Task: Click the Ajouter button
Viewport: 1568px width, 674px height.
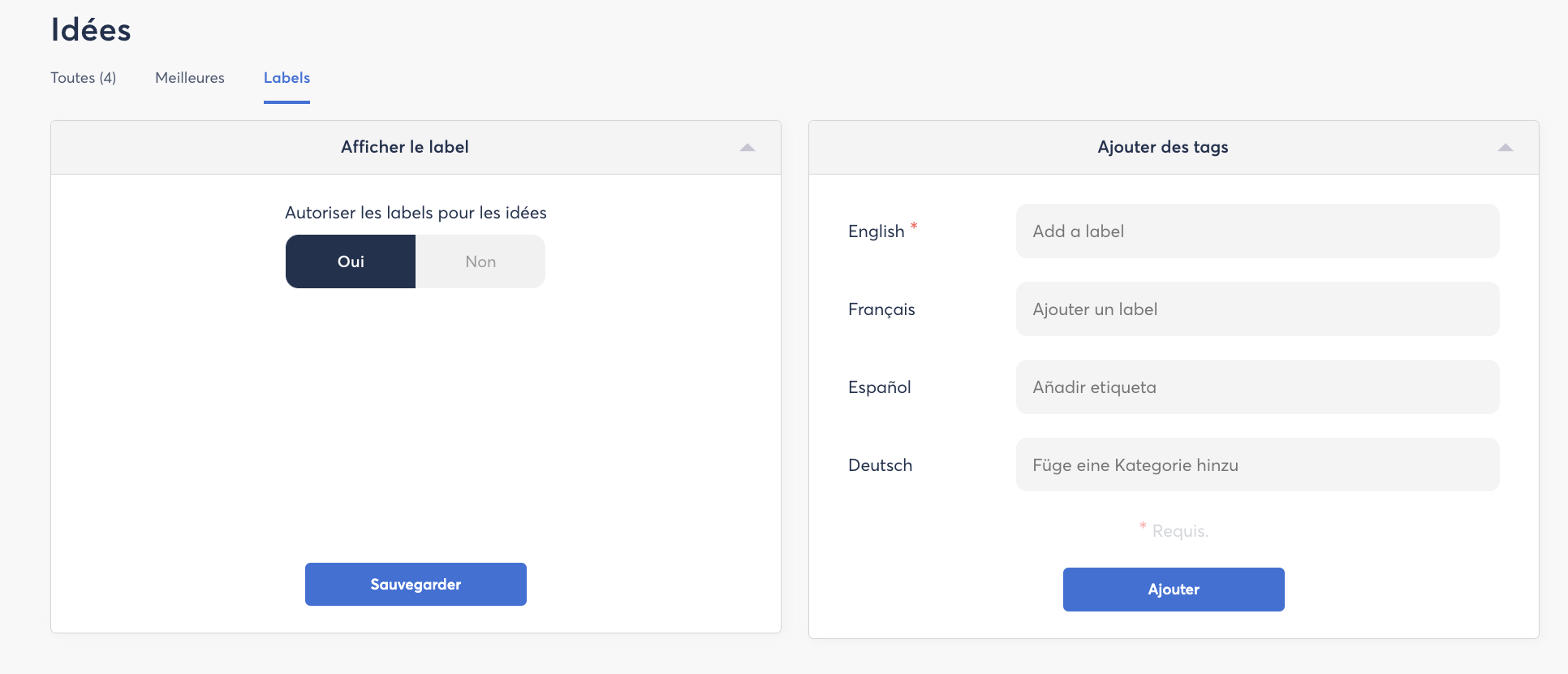Action: coord(1174,590)
